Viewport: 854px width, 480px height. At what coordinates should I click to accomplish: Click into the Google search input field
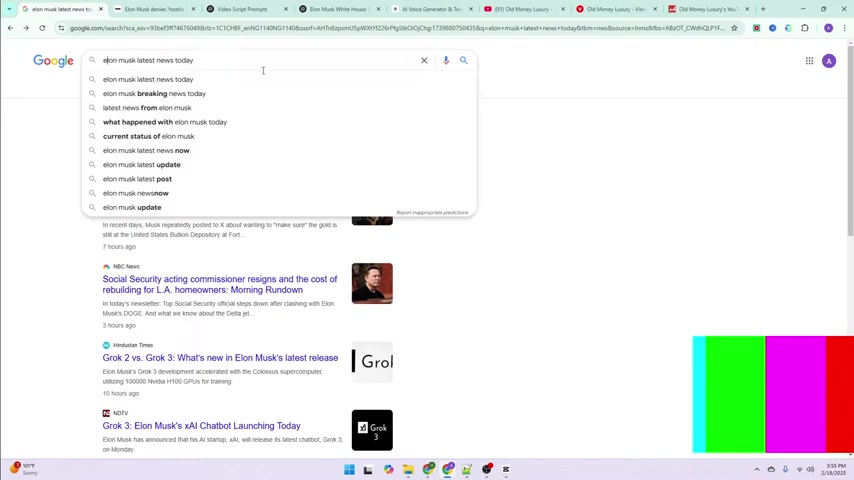point(259,60)
